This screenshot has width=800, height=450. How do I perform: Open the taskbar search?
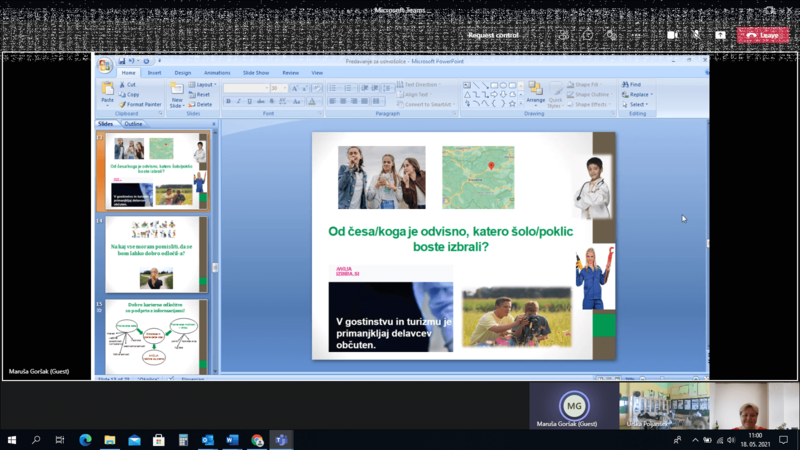coord(36,439)
